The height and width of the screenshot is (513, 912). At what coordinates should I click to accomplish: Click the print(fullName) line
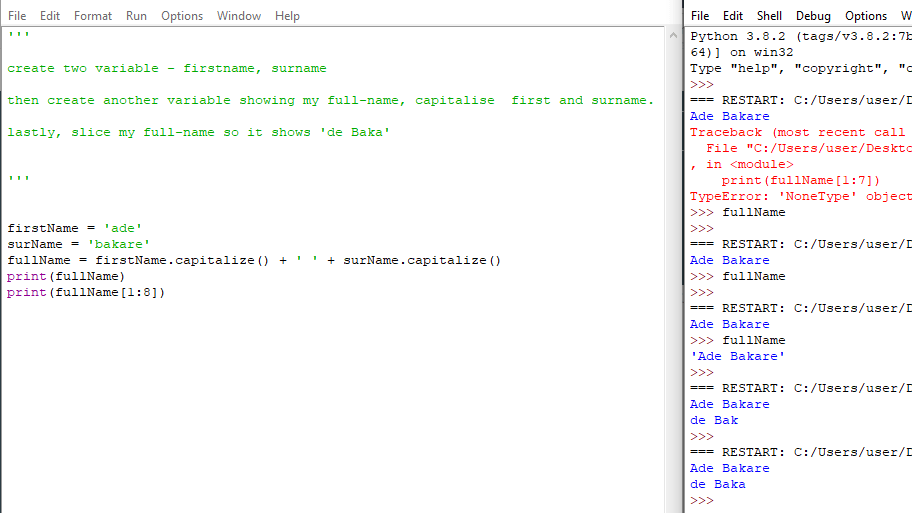[66, 276]
